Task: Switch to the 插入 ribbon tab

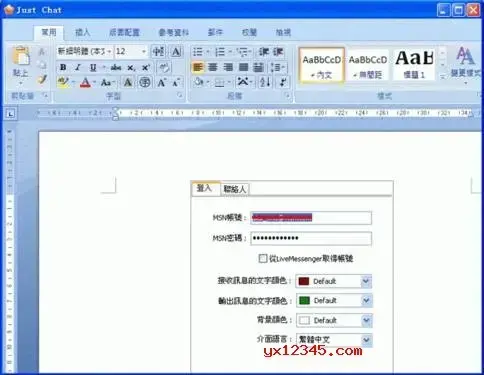Action: pos(83,32)
